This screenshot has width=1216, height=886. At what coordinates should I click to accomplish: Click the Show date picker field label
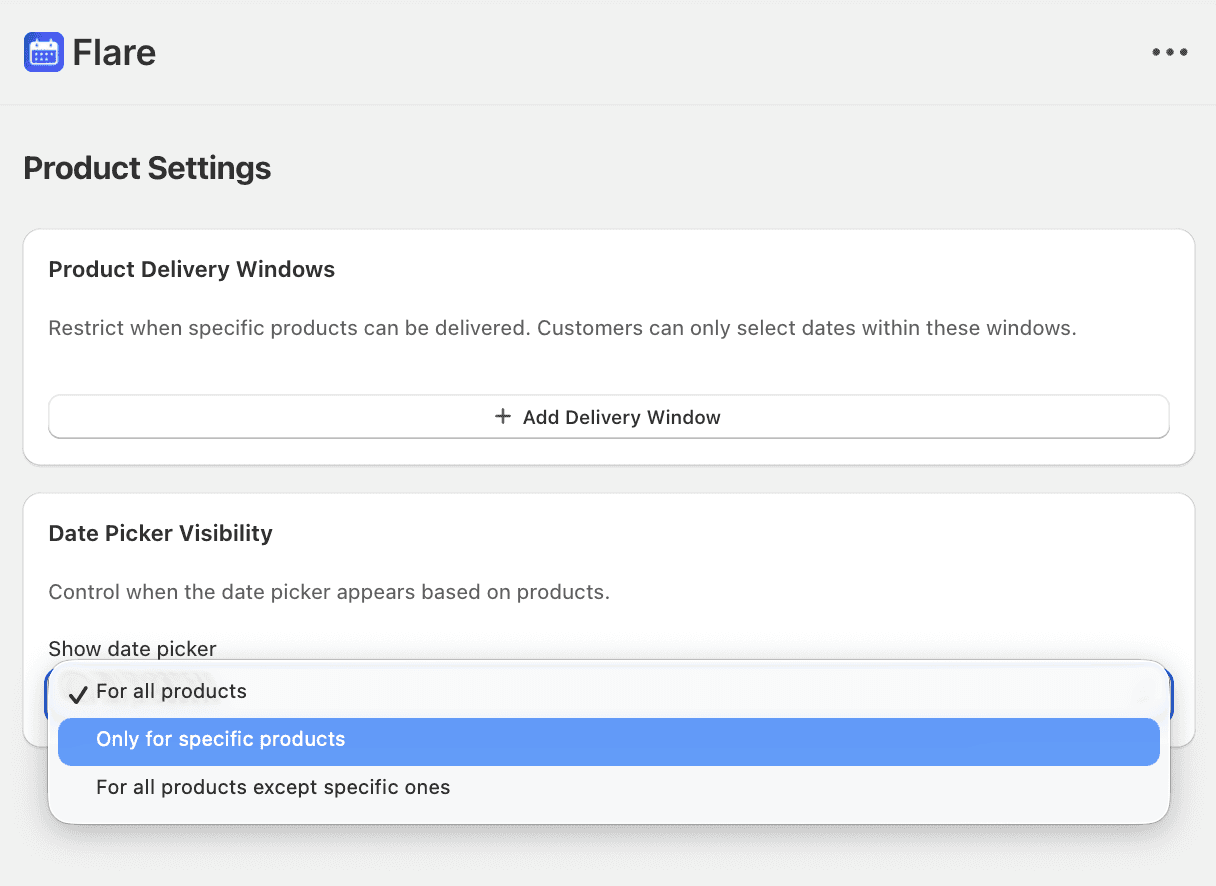(132, 649)
